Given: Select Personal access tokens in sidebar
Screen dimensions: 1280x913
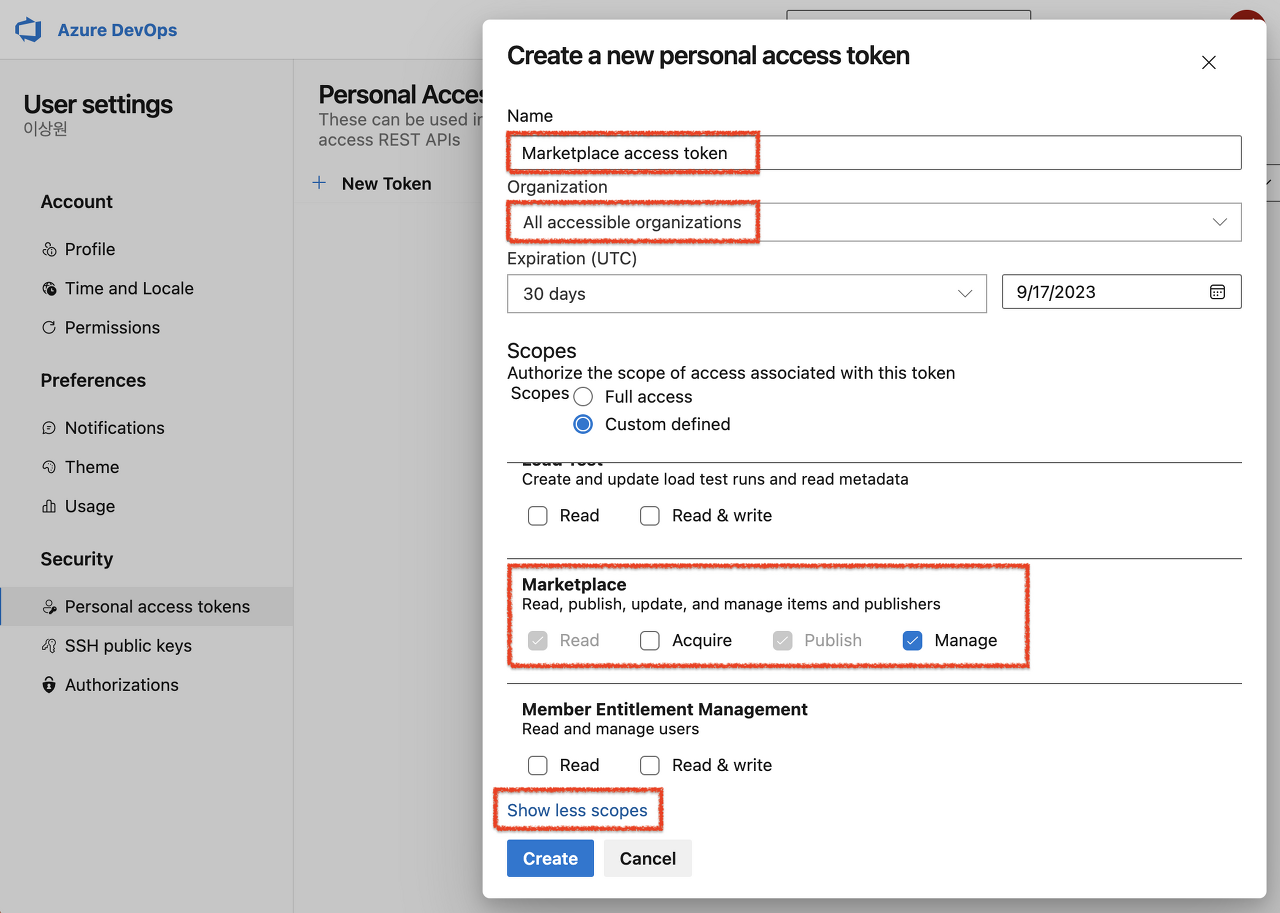Looking at the screenshot, I should click(x=146, y=607).
